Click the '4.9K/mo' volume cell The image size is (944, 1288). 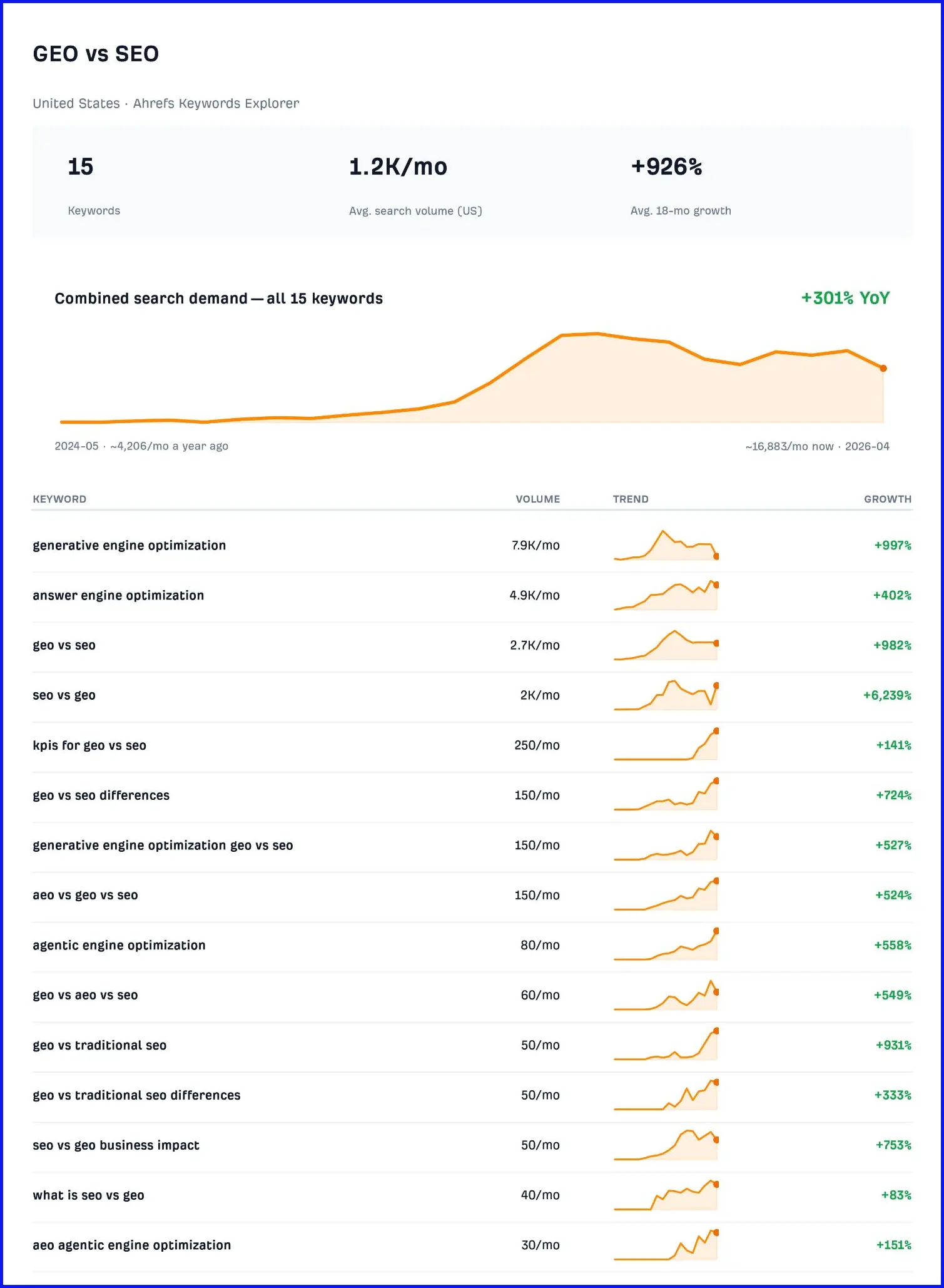[534, 595]
